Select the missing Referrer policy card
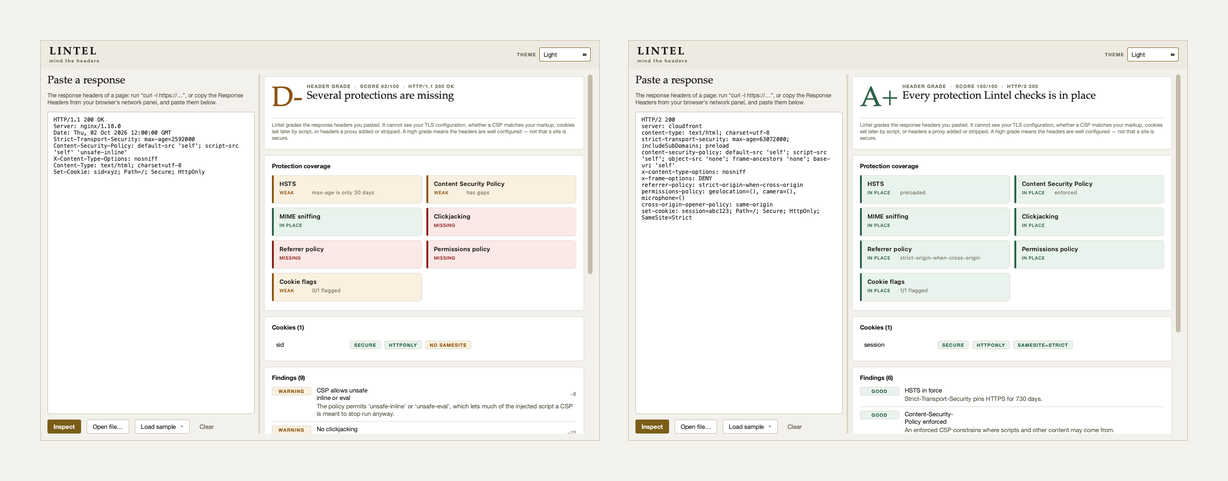Screen dimensions: 1228x481 point(347,254)
